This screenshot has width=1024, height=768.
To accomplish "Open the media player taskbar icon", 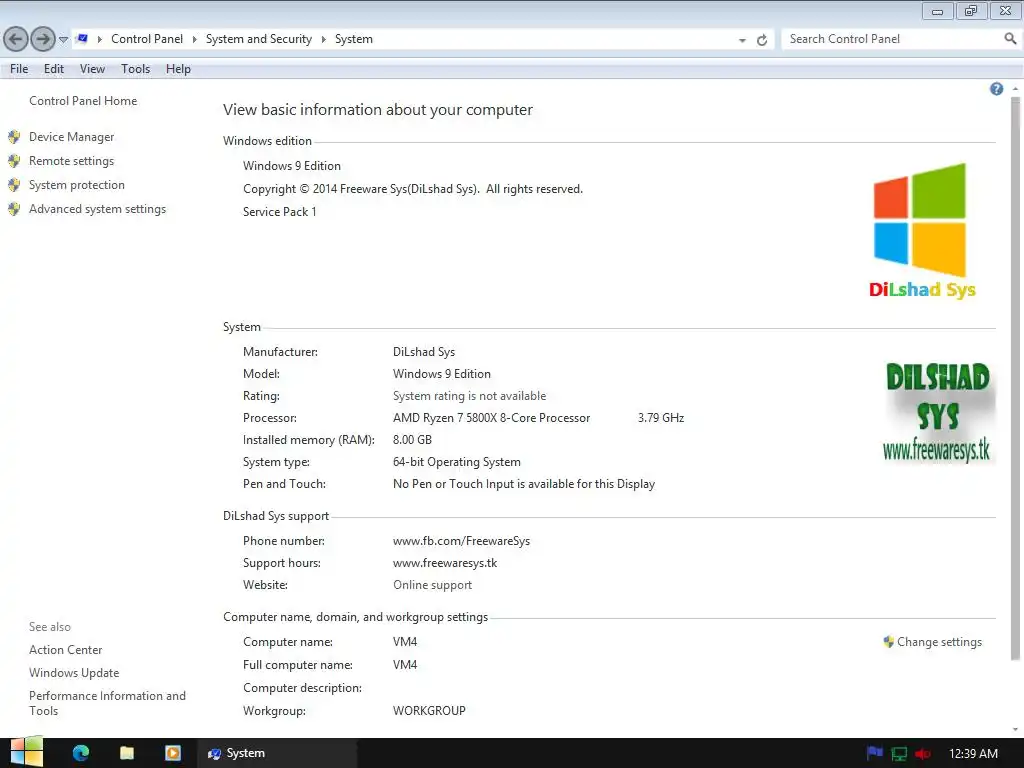I will pos(173,753).
